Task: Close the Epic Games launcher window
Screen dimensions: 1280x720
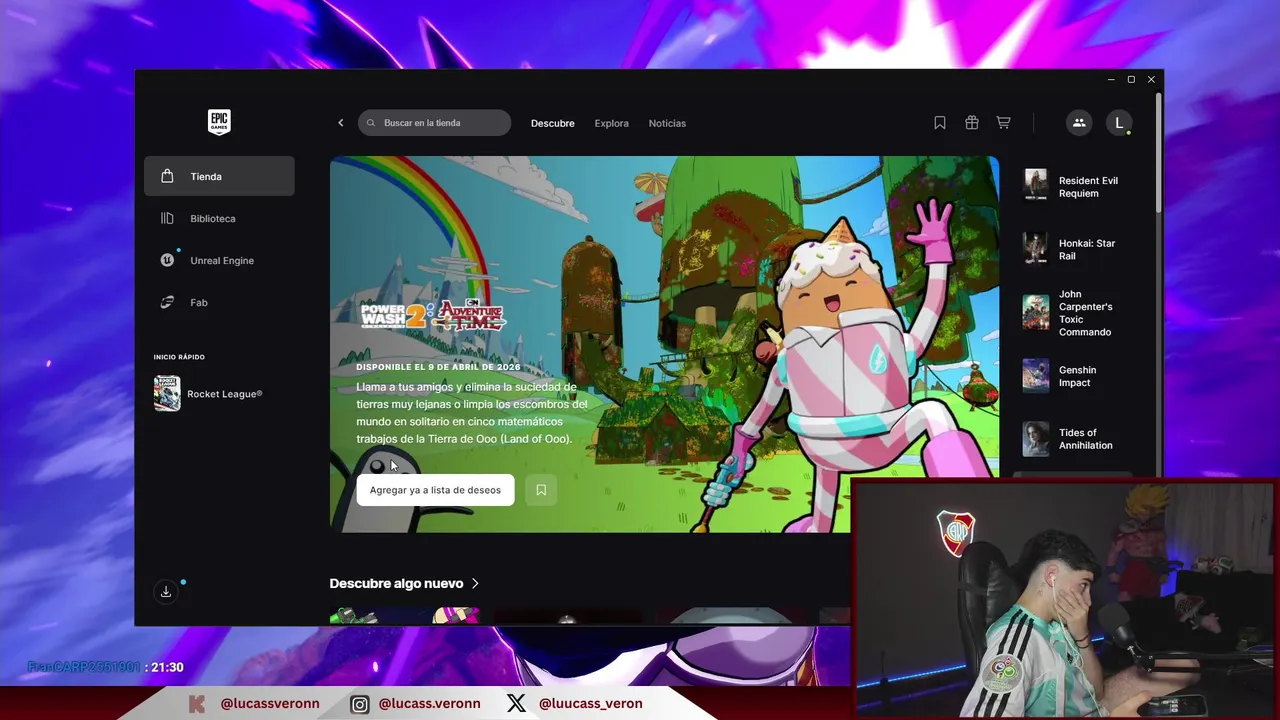Action: point(1151,79)
